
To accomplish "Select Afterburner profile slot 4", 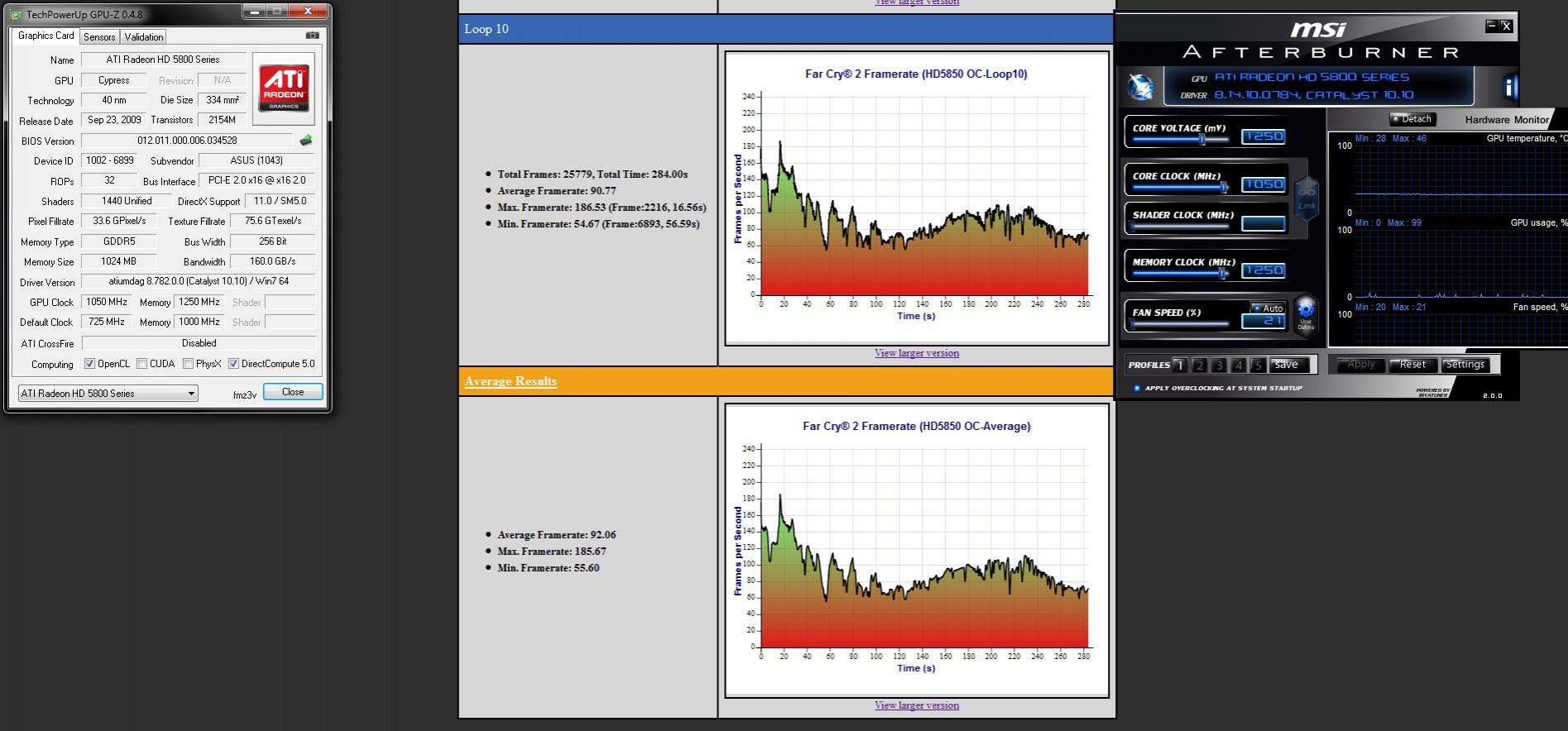I will pyautogui.click(x=1239, y=365).
